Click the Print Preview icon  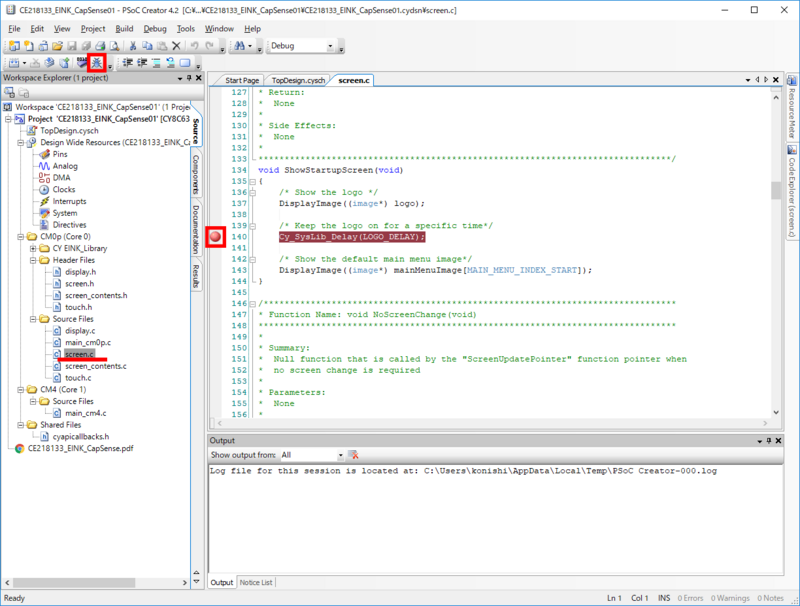[x=115, y=46]
